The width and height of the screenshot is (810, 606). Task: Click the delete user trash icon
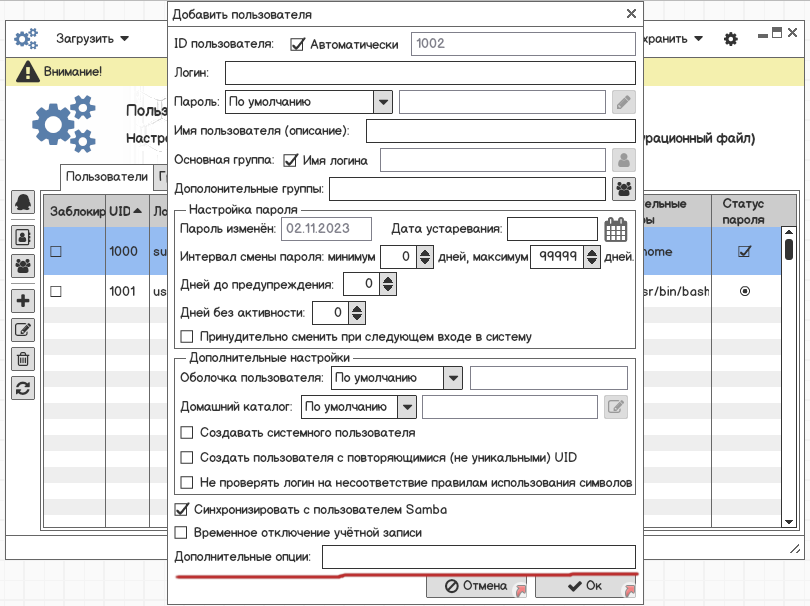pos(23,359)
